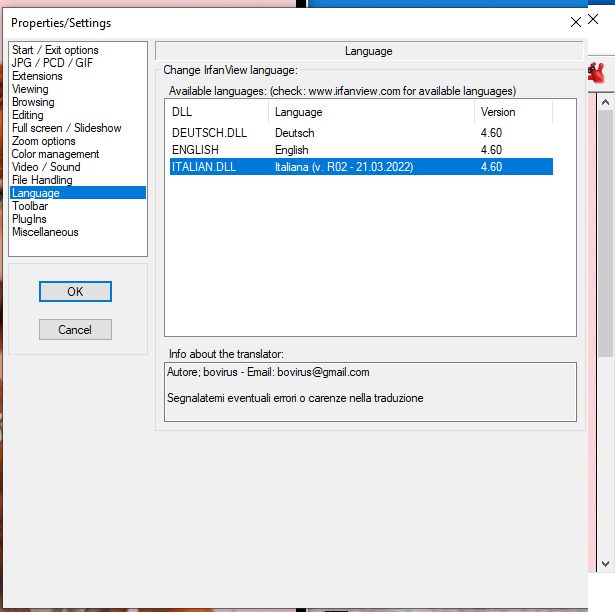
Task: Open the Extensions settings page
Action: tap(37, 76)
